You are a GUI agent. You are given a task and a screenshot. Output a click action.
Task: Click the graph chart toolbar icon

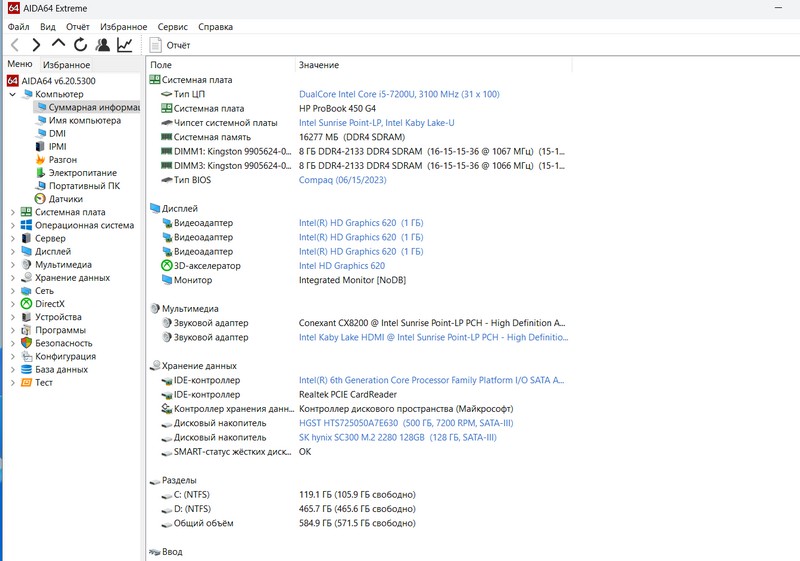click(124, 45)
